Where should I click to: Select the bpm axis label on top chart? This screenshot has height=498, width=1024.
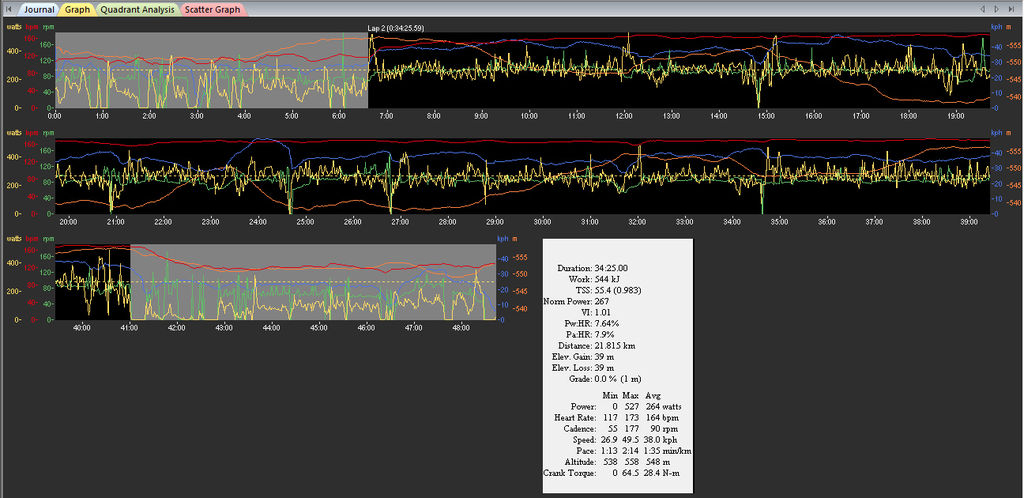33,28
